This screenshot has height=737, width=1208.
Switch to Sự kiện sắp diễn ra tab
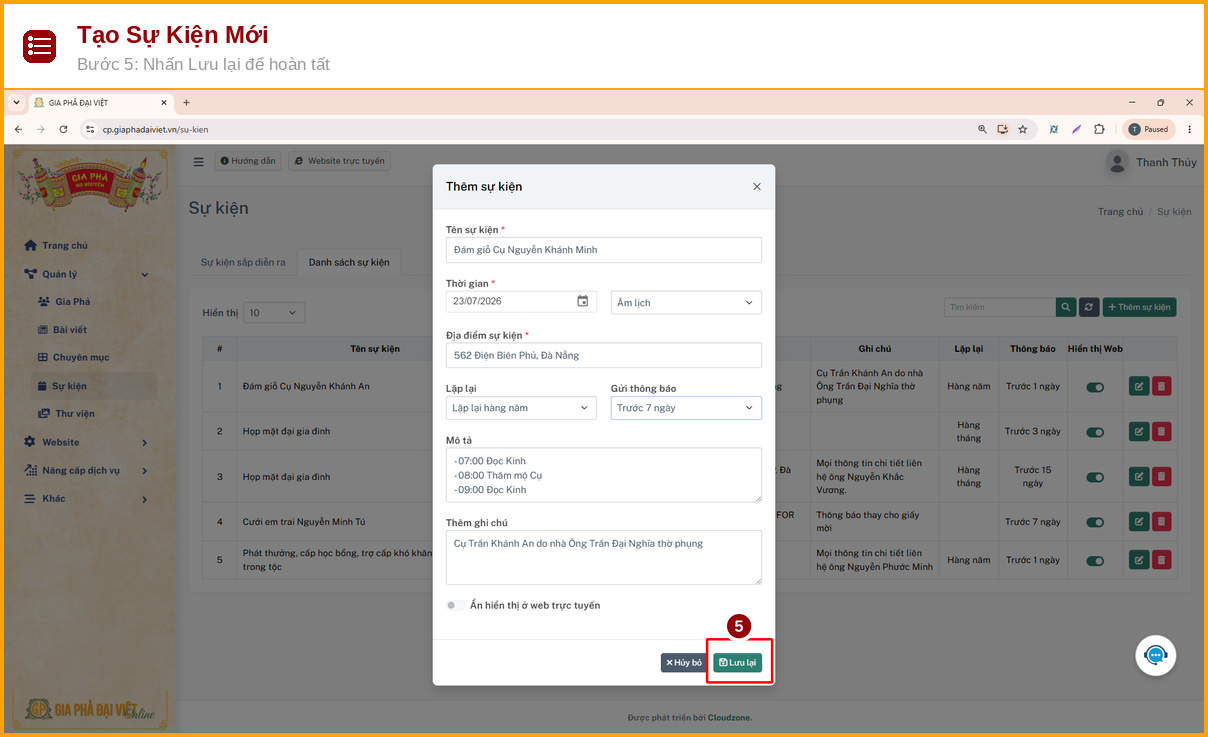point(243,262)
